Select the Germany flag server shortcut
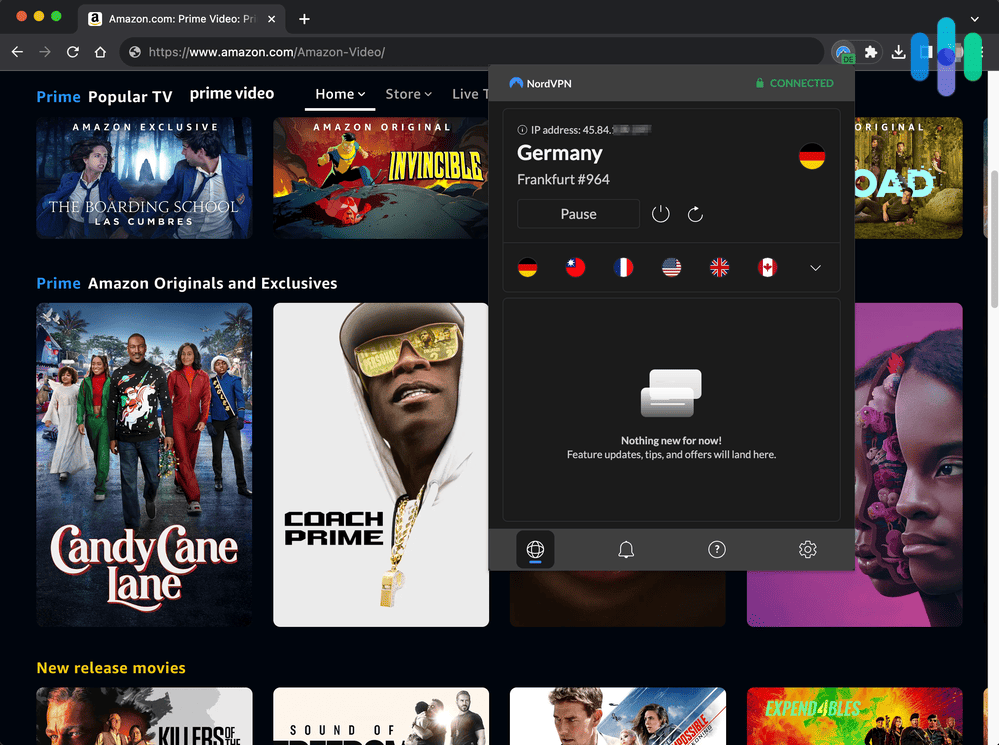Image resolution: width=999 pixels, height=745 pixels. pos(527,267)
